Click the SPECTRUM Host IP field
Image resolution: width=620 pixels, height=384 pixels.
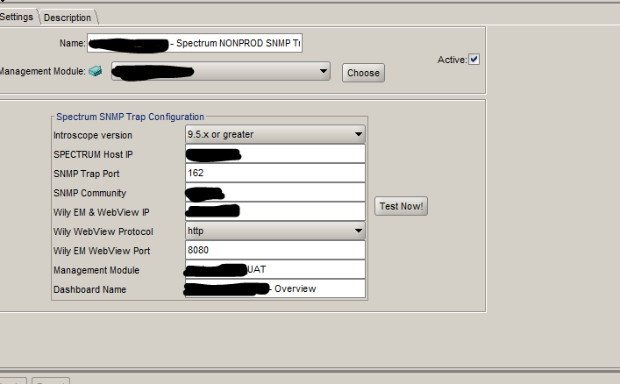(x=275, y=154)
